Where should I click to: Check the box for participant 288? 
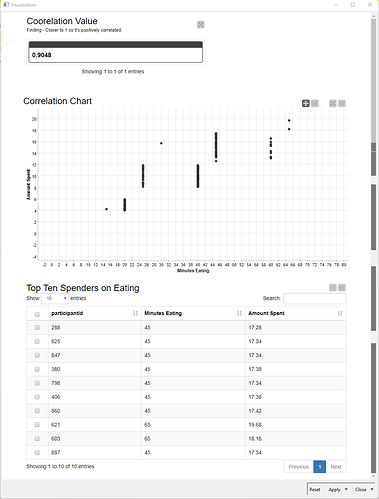coord(37,327)
